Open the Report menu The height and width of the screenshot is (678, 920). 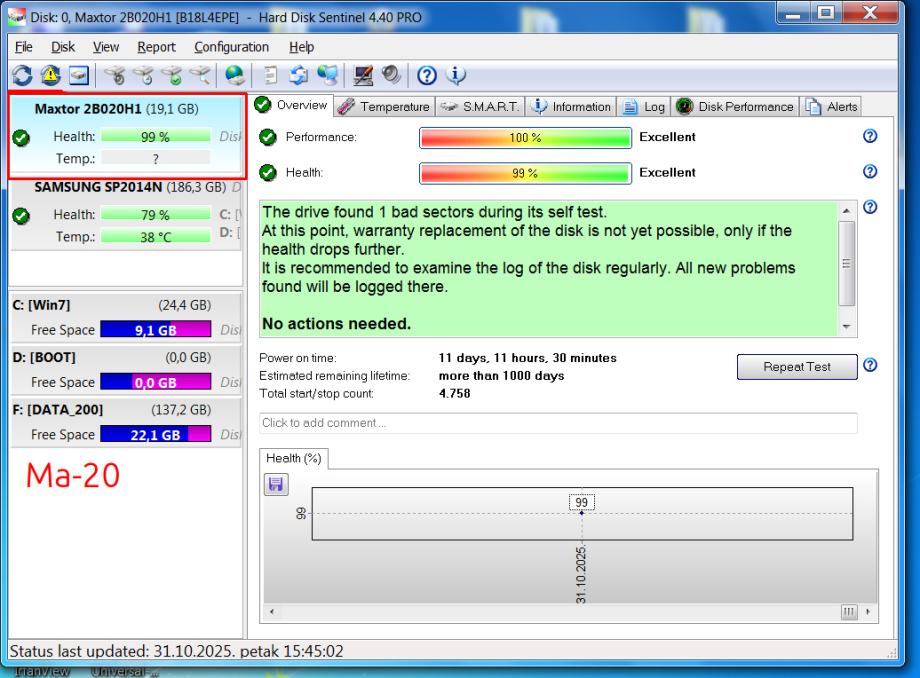pos(156,47)
